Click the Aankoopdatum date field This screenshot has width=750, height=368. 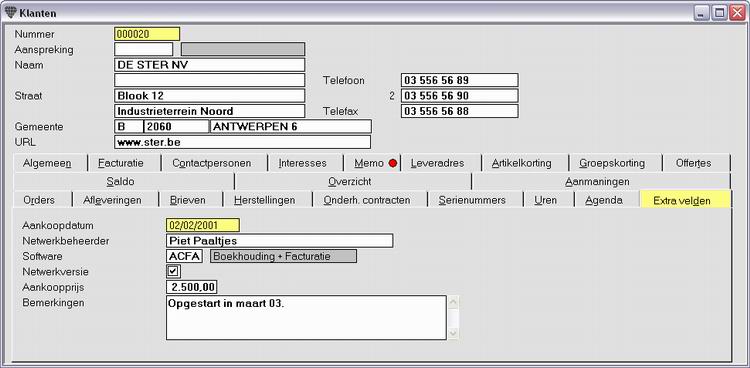click(203, 225)
